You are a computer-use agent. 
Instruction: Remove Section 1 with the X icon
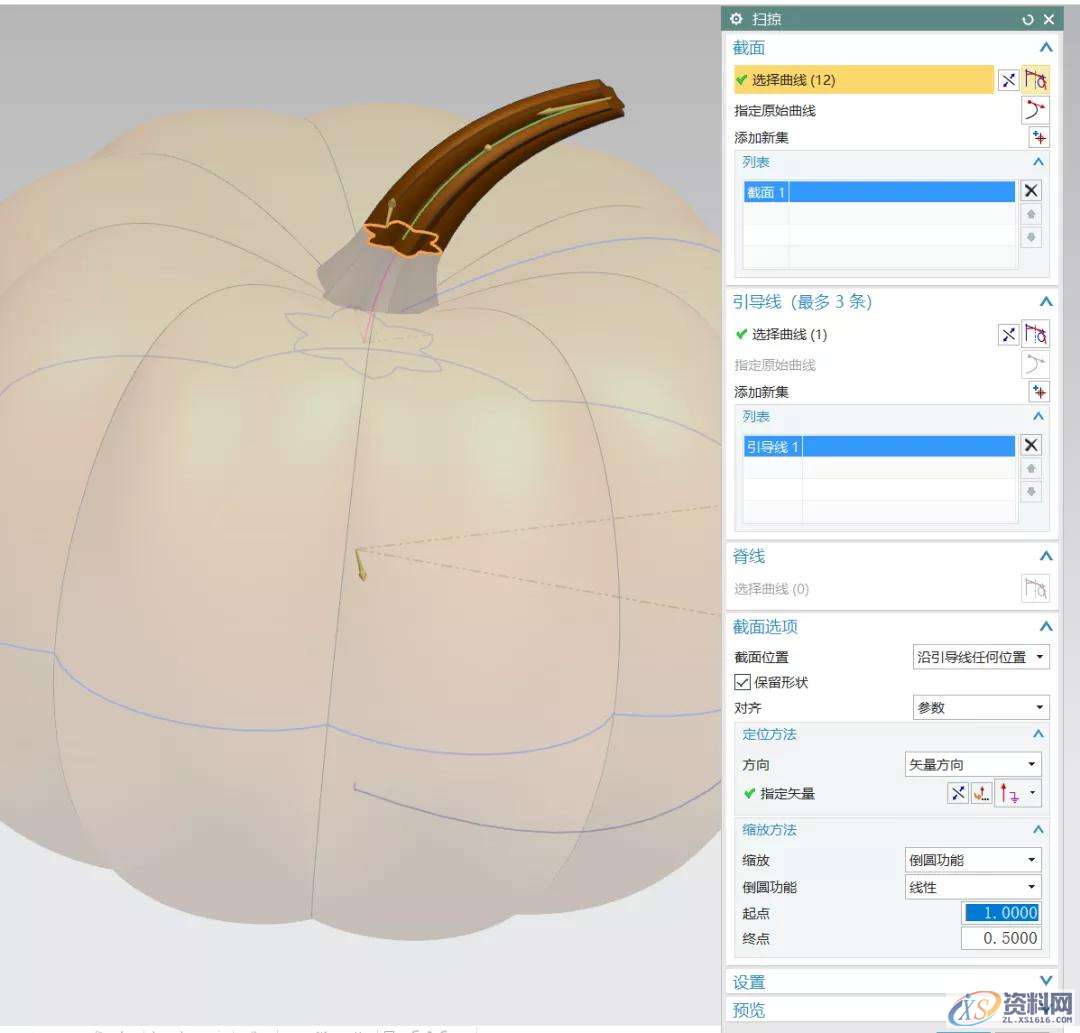point(1031,191)
